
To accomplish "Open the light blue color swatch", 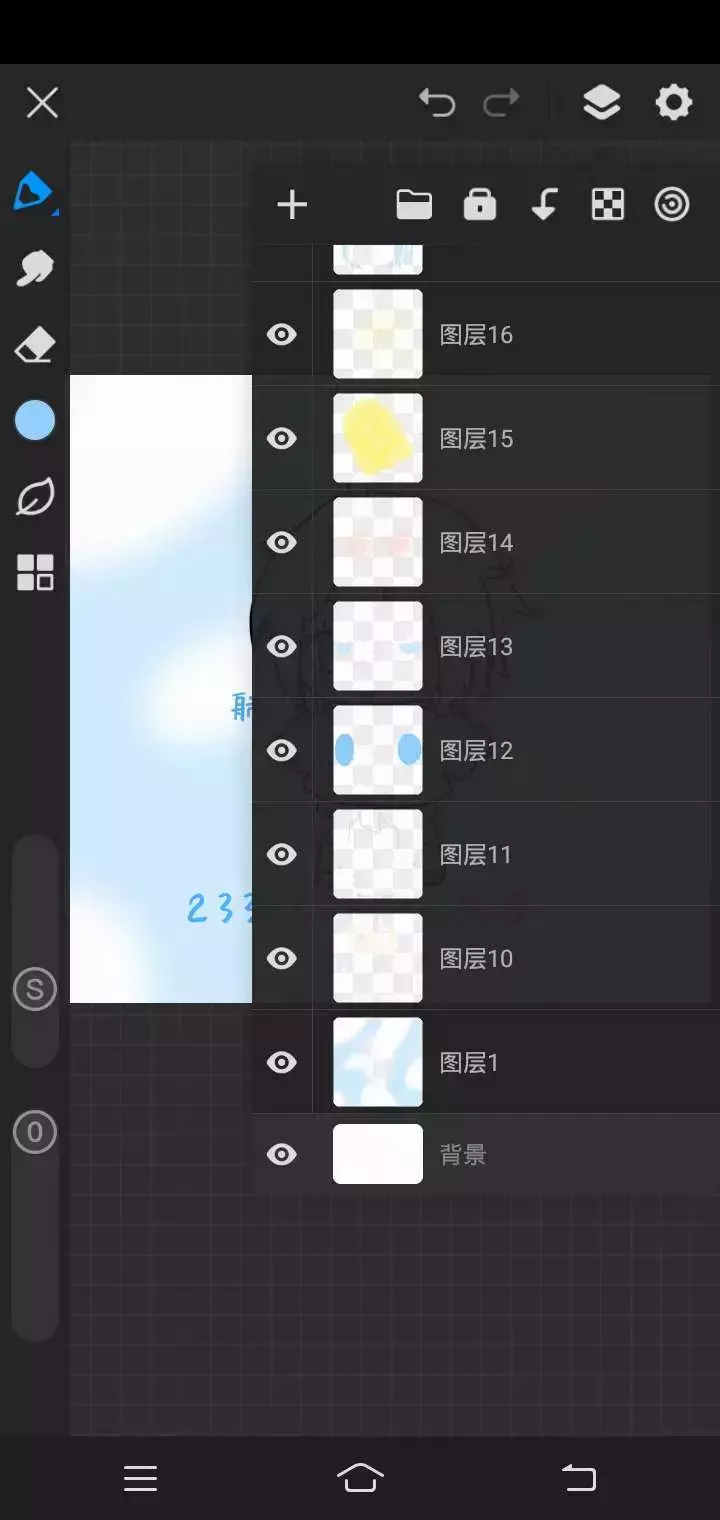I will [35, 421].
